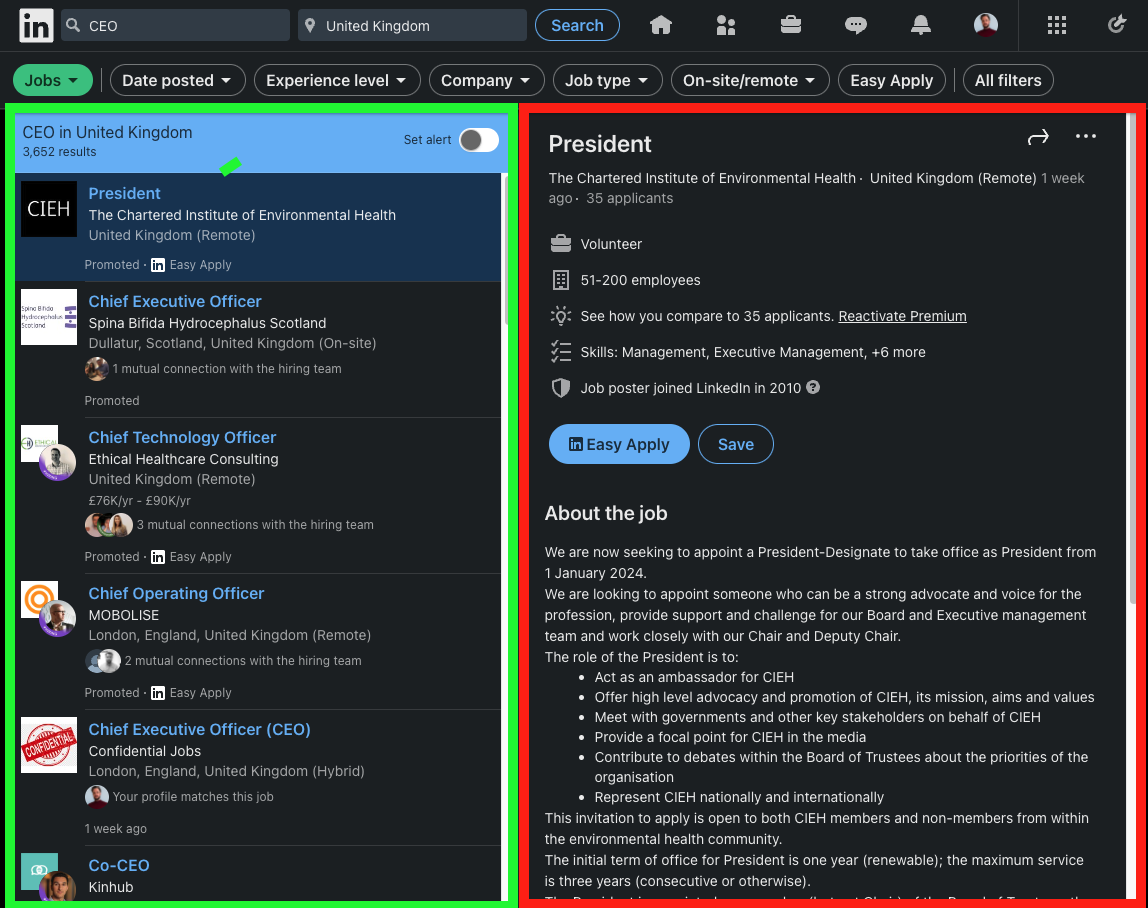
Task: Open the All filters panel
Action: (1008, 80)
